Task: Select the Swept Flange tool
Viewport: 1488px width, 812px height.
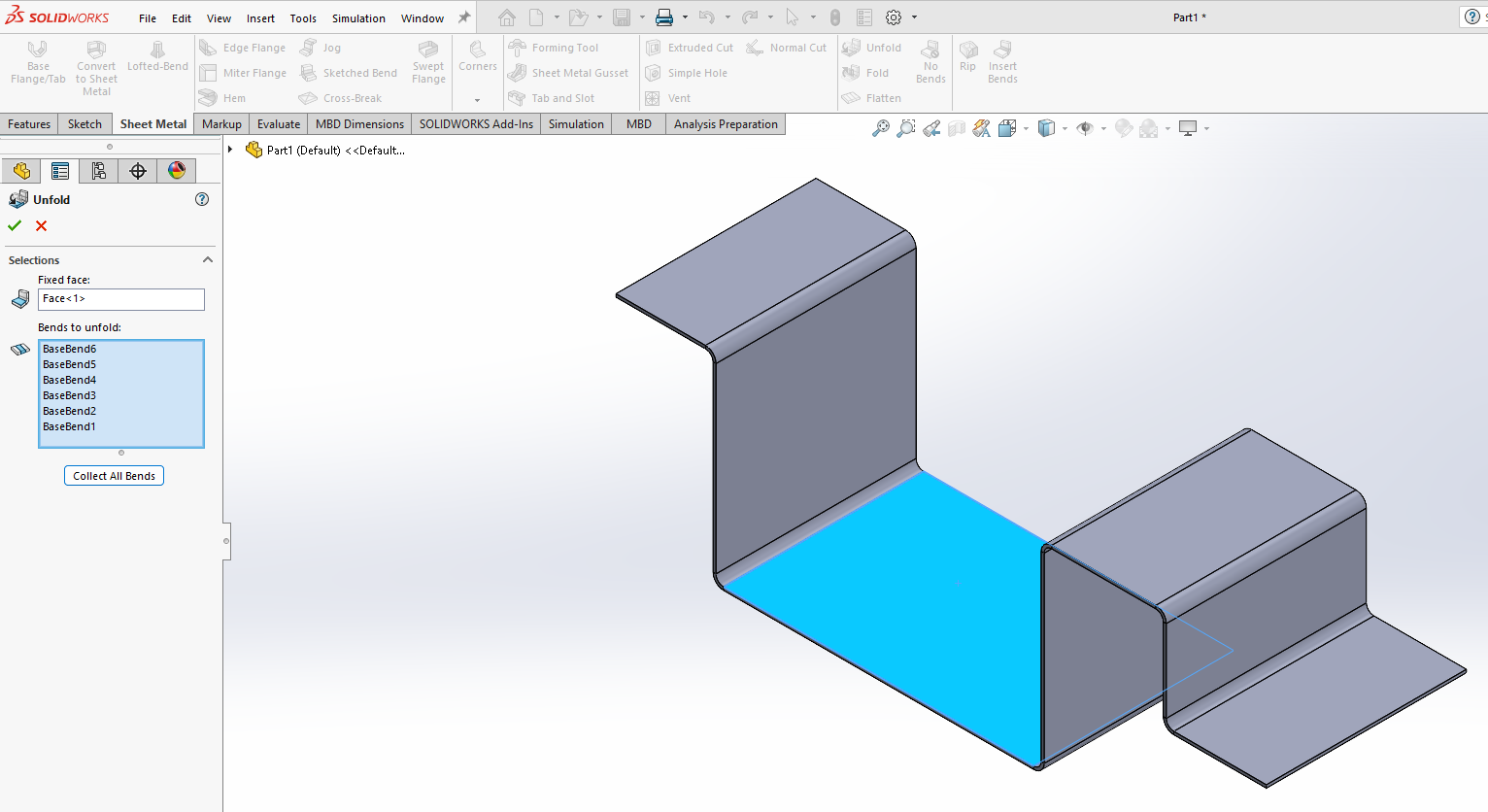Action: [x=428, y=63]
